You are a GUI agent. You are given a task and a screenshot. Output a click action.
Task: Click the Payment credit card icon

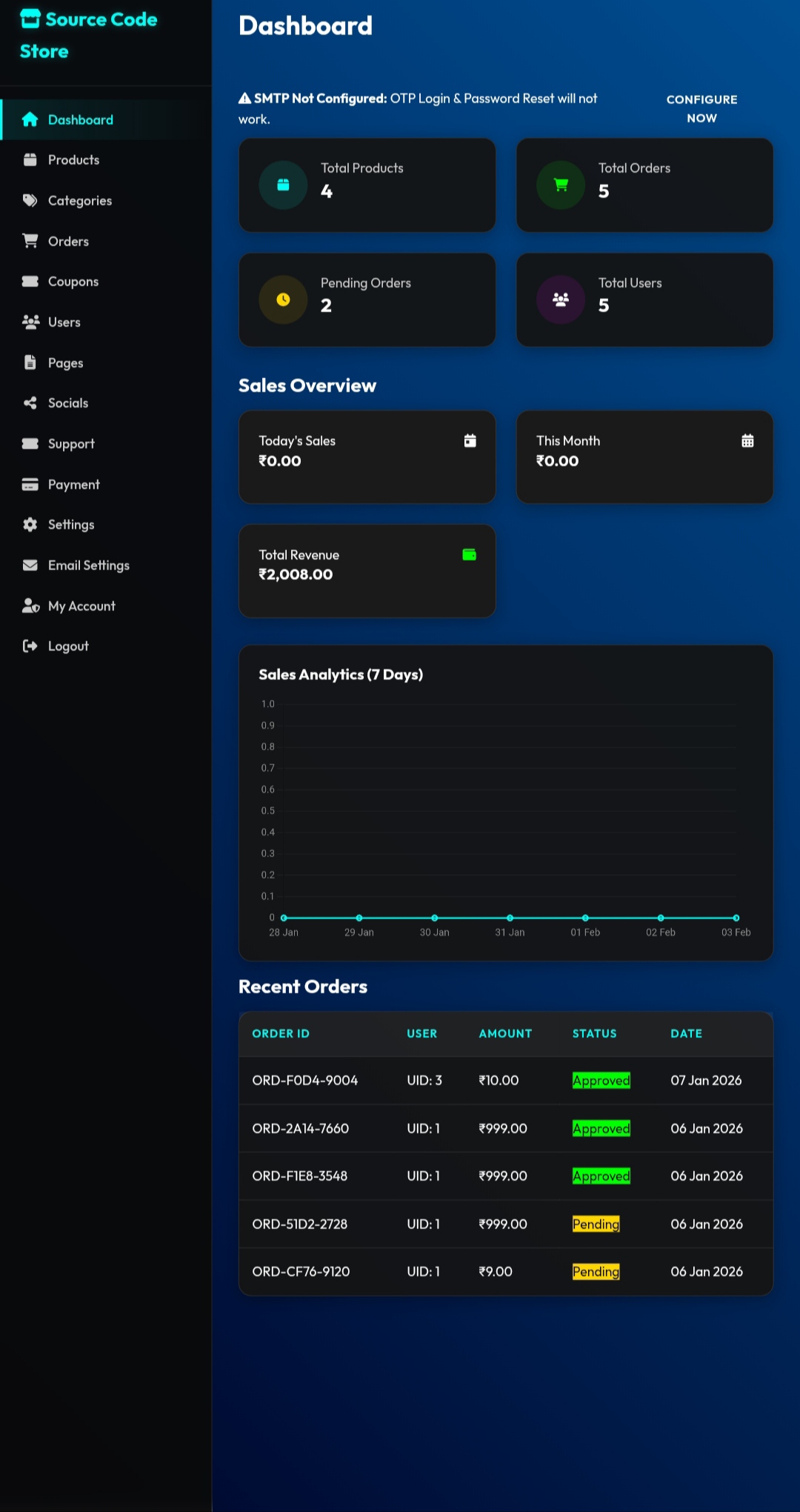[30, 484]
